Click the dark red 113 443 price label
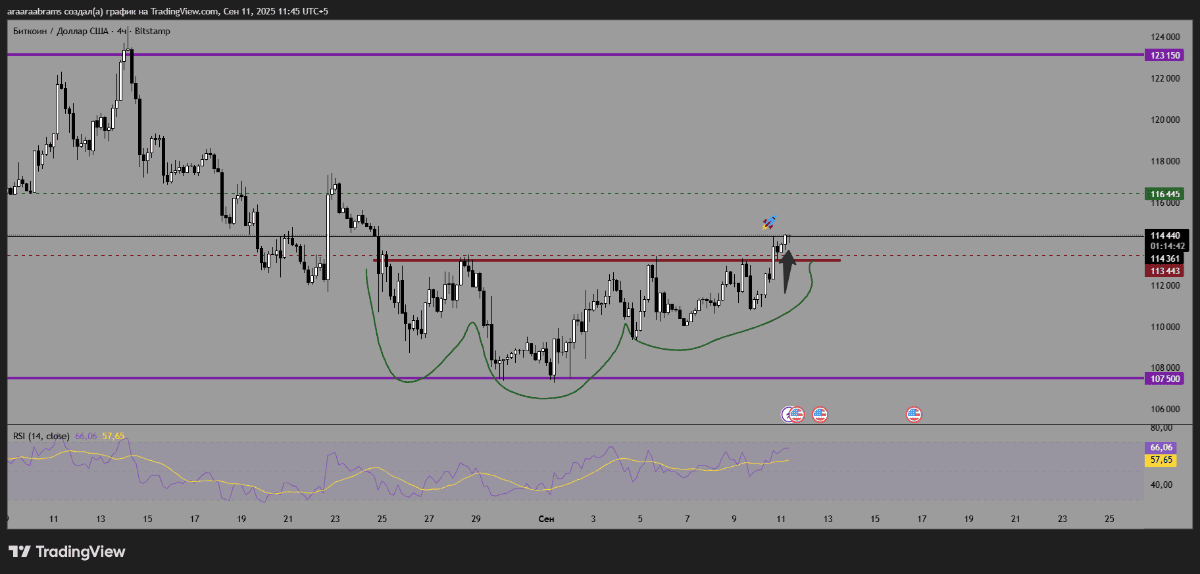Image resolution: width=1200 pixels, height=574 pixels. 1163,270
